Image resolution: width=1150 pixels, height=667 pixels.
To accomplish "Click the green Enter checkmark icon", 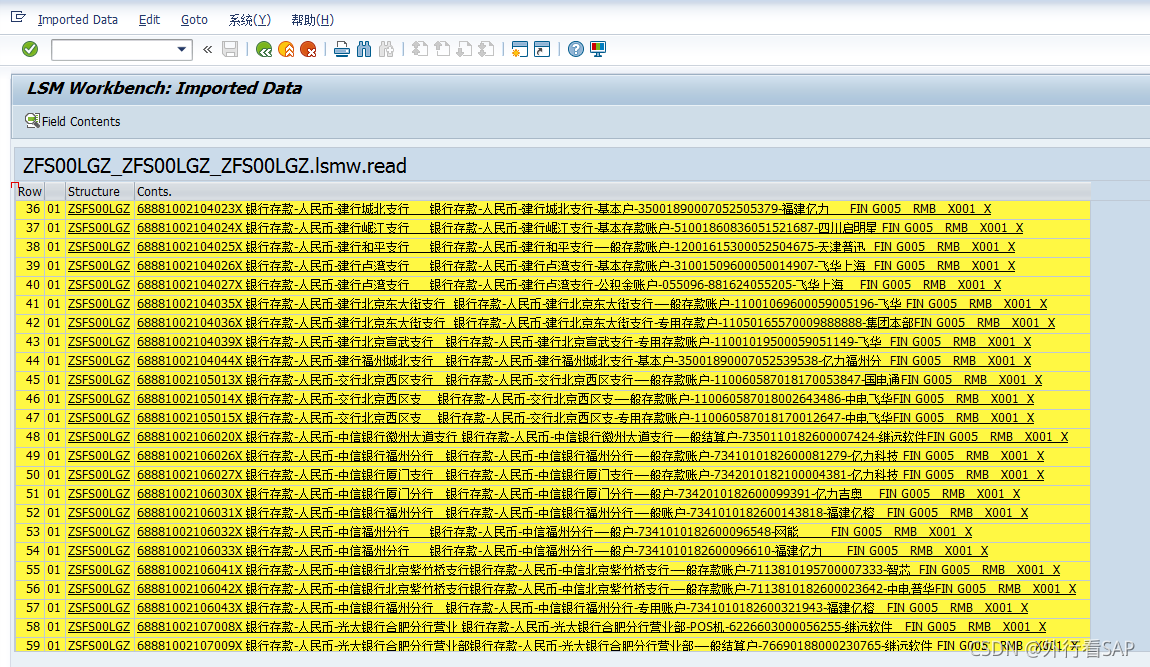I will (30, 49).
